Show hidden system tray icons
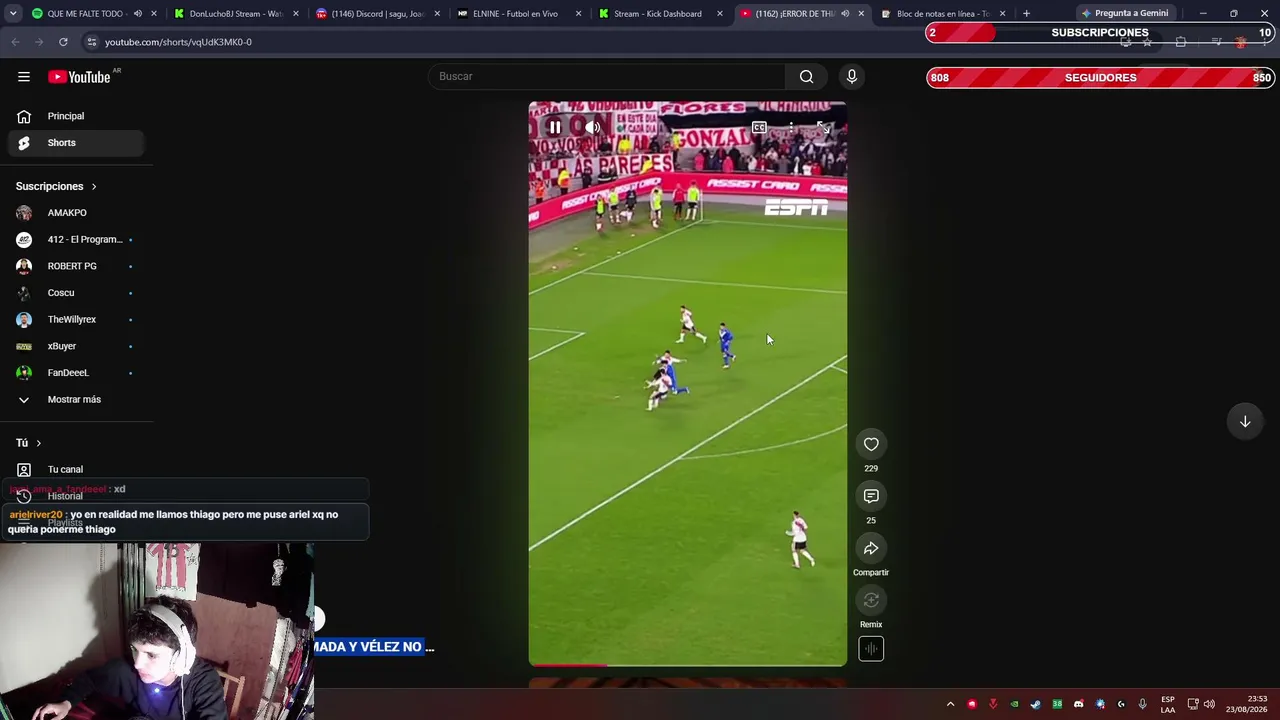Viewport: 1280px width, 720px height. pos(950,704)
